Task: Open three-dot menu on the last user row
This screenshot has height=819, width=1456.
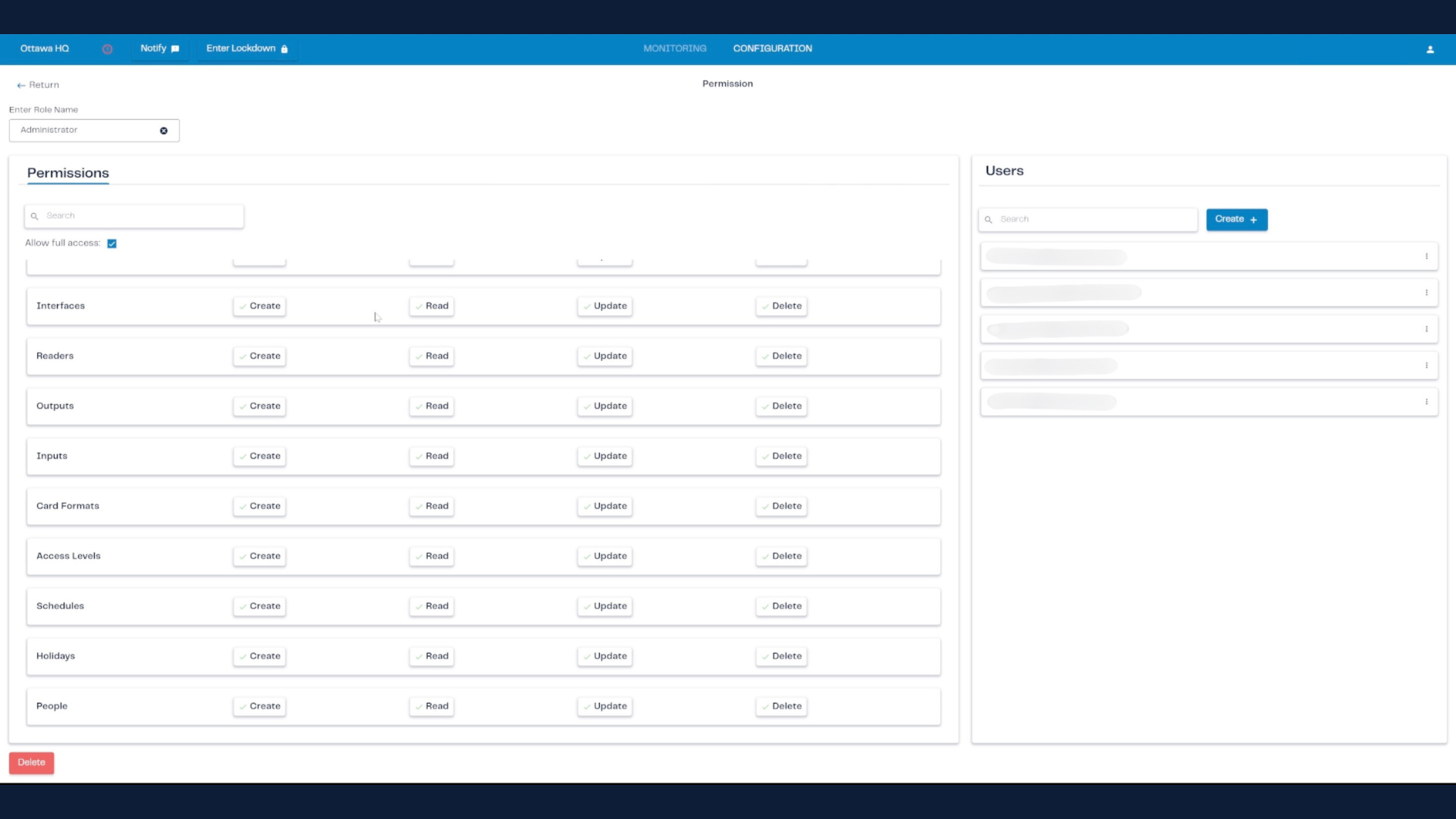Action: [1426, 402]
